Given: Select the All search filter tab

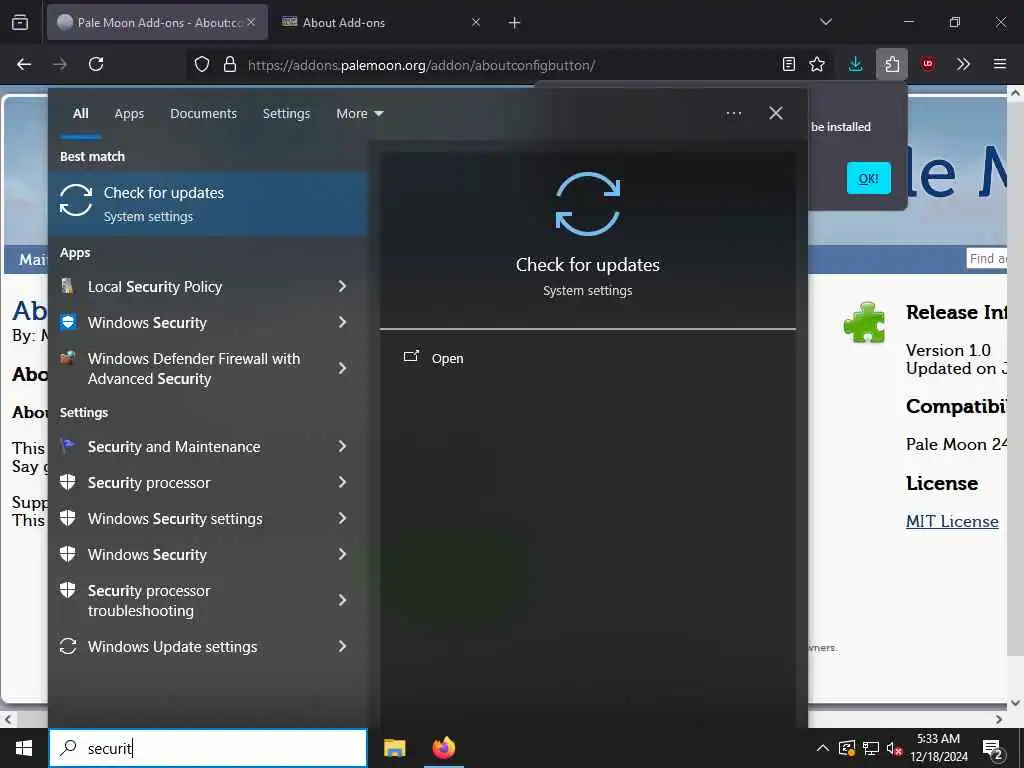Looking at the screenshot, I should coord(80,114).
